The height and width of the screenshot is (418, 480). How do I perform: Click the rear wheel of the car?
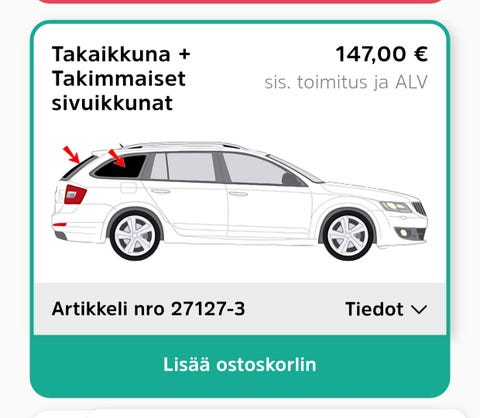[135, 236]
